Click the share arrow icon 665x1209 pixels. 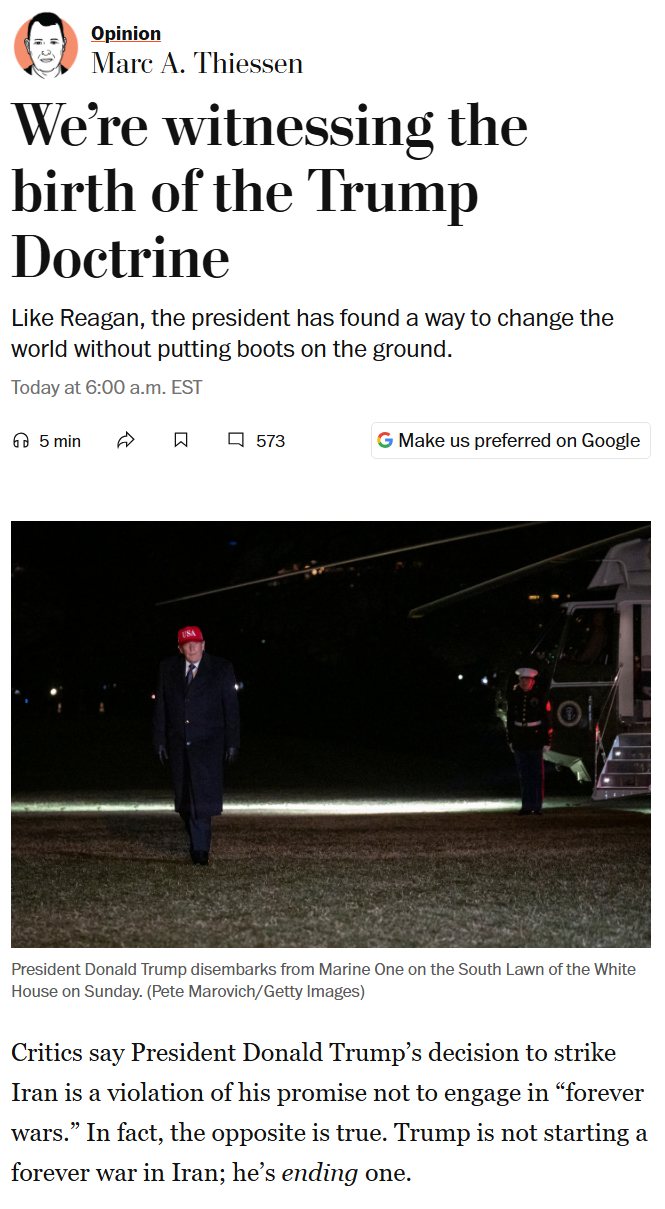[x=126, y=441]
